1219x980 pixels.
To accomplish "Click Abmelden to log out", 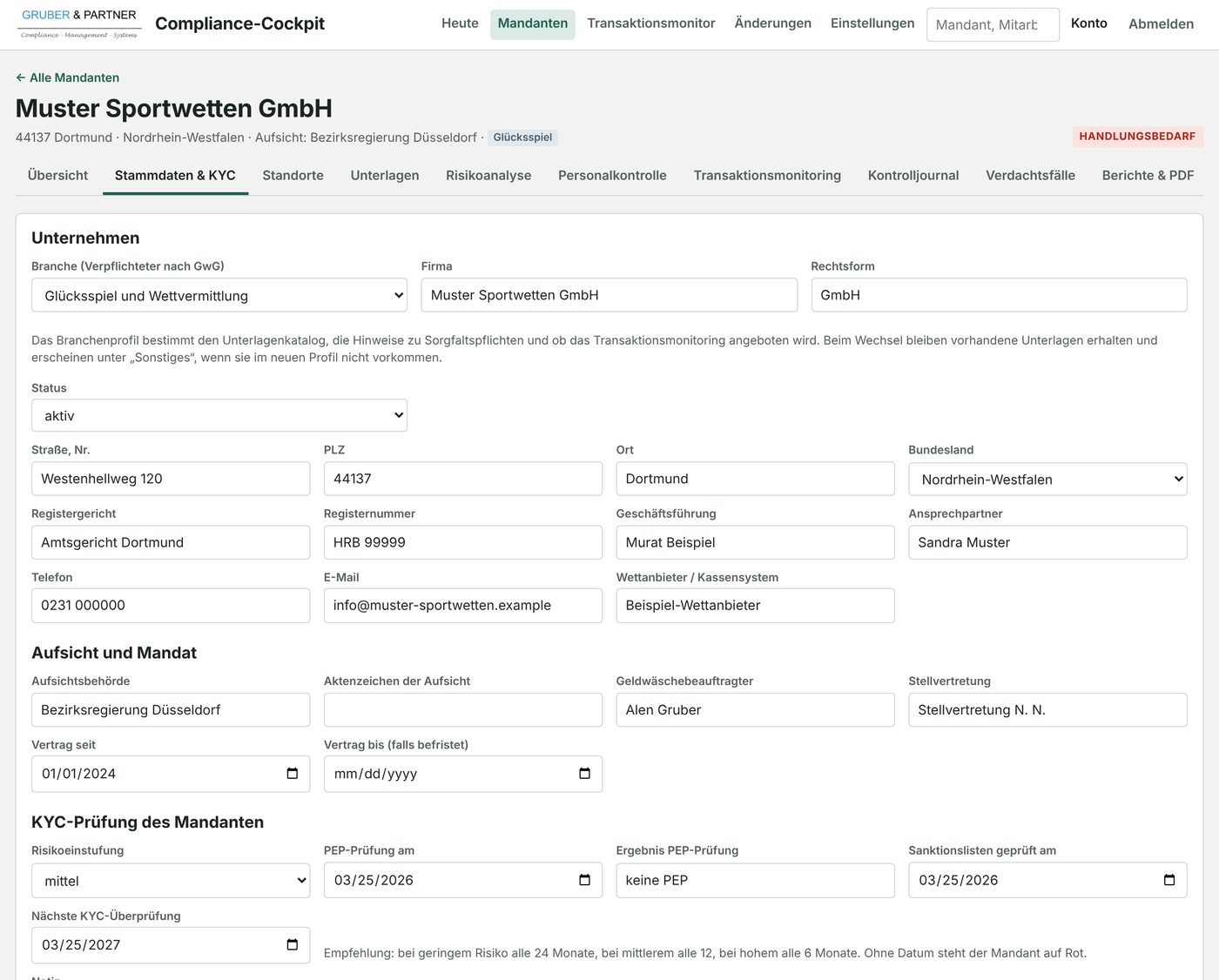I will pyautogui.click(x=1161, y=23).
